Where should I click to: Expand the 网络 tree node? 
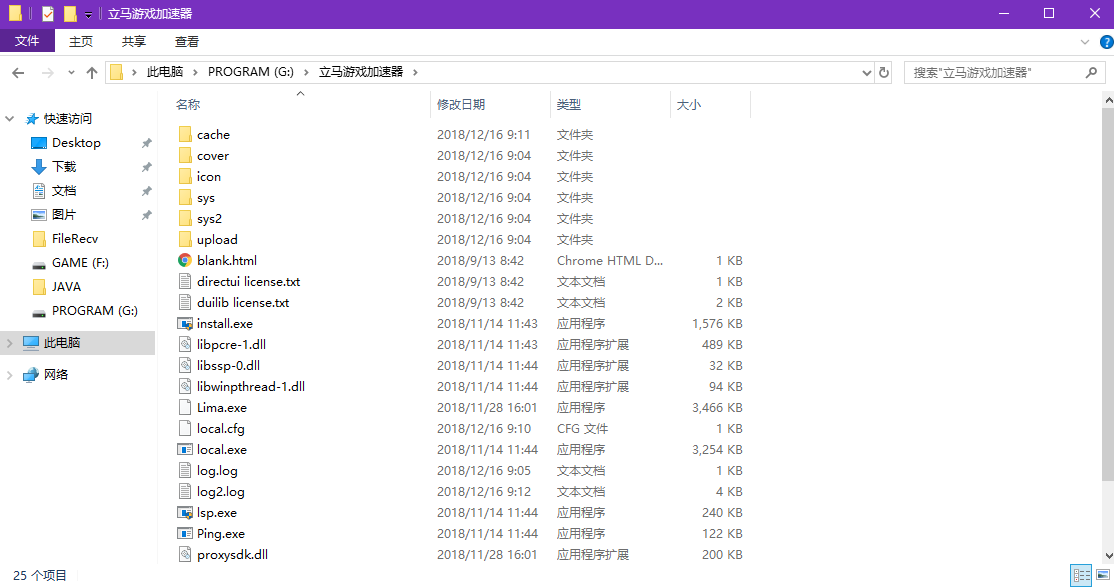pyautogui.click(x=10, y=375)
